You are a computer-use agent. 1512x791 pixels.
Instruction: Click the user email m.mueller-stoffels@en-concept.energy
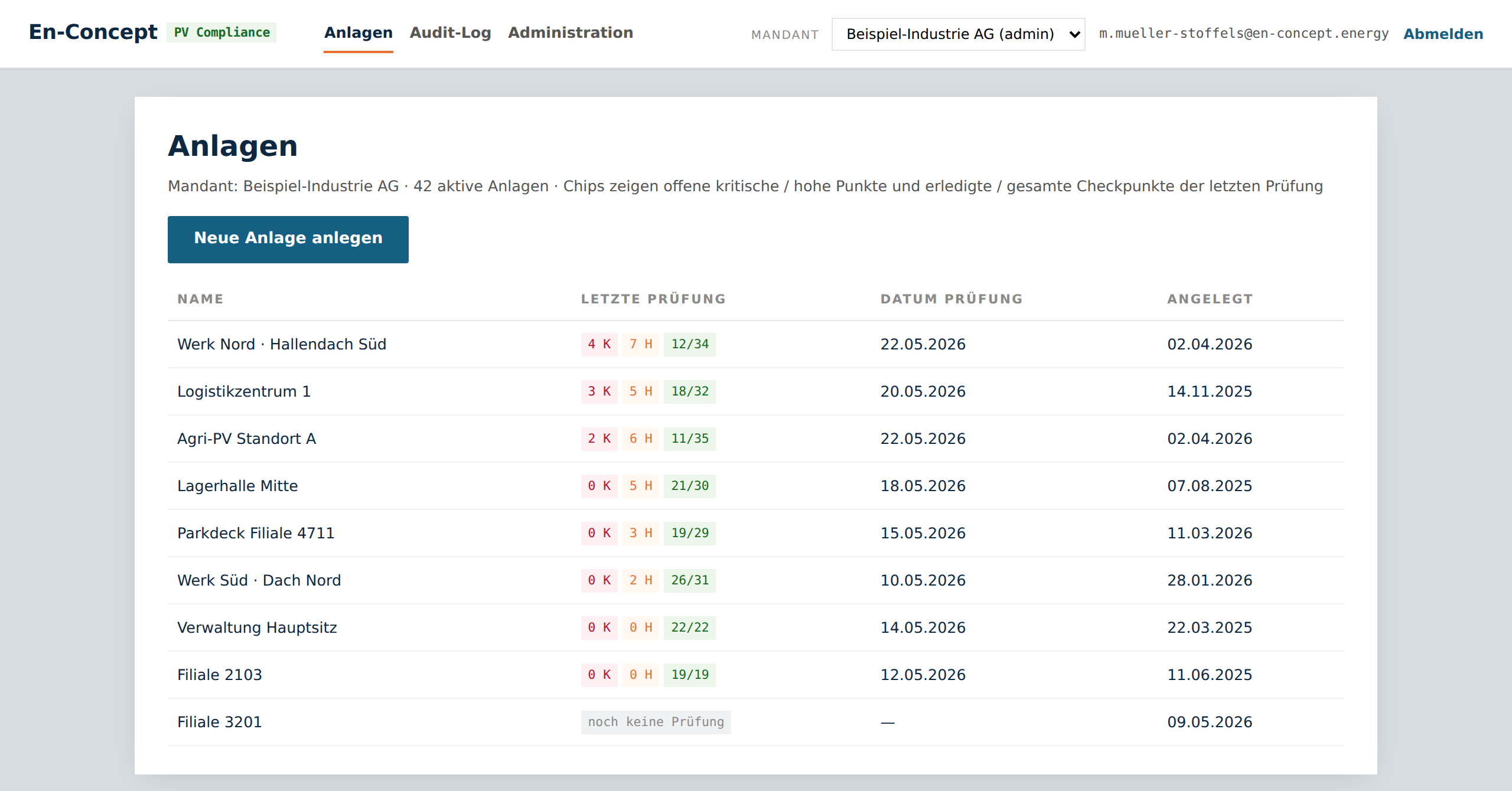(1244, 34)
